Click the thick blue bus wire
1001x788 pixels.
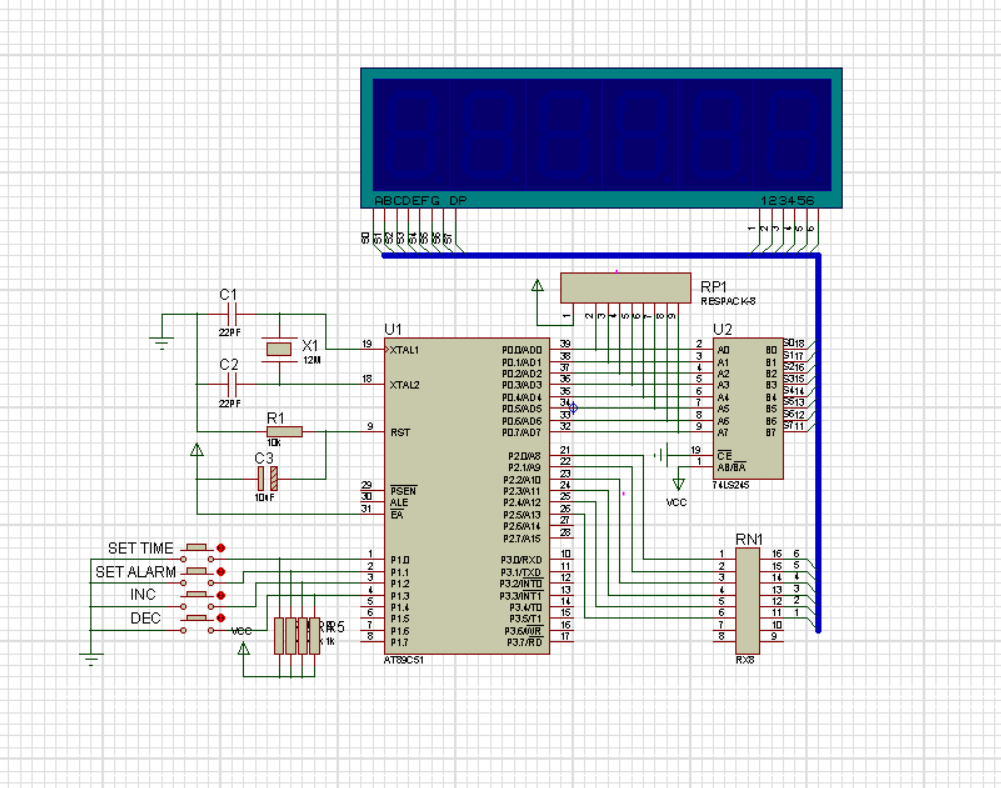coord(819,441)
